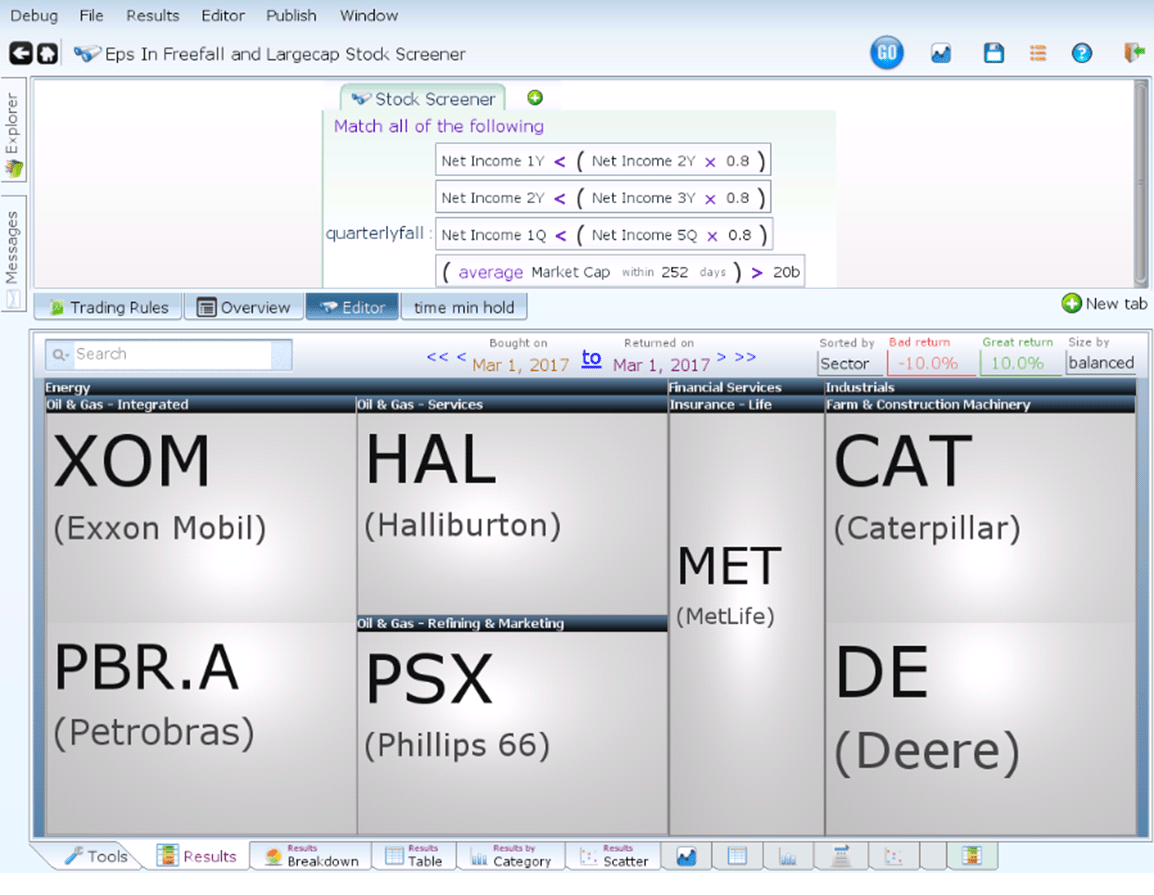1154x895 pixels.
Task: Click the blue chart icon in bottom bar
Action: click(686, 856)
